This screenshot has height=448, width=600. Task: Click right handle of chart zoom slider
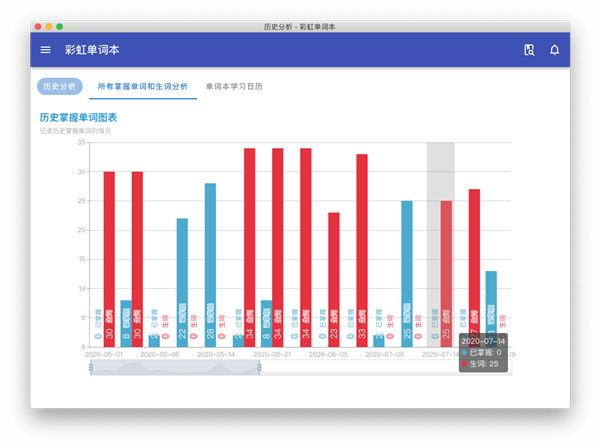260,368
